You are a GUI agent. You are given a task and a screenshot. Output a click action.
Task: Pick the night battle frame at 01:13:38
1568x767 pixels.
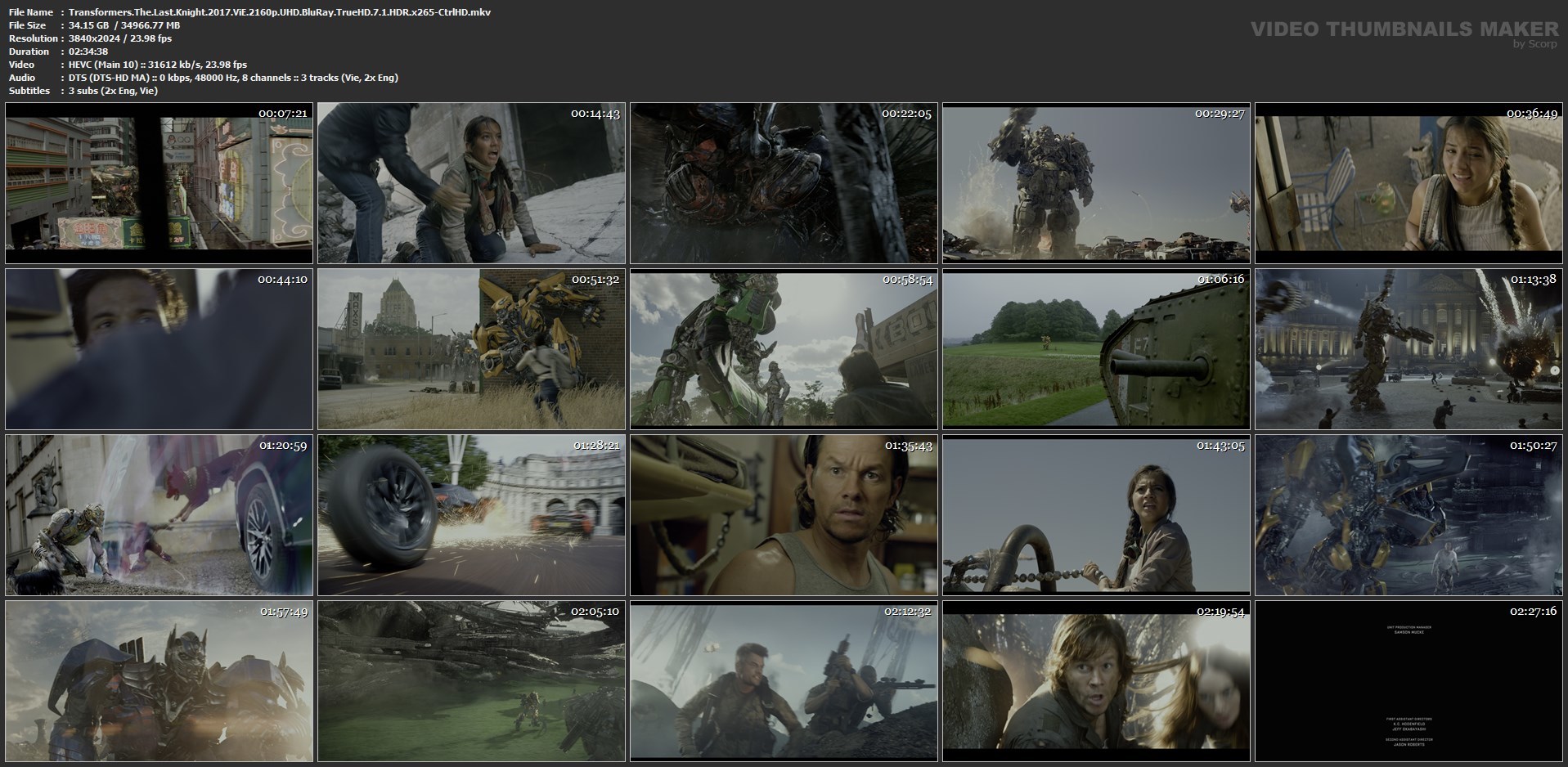[x=1409, y=349]
